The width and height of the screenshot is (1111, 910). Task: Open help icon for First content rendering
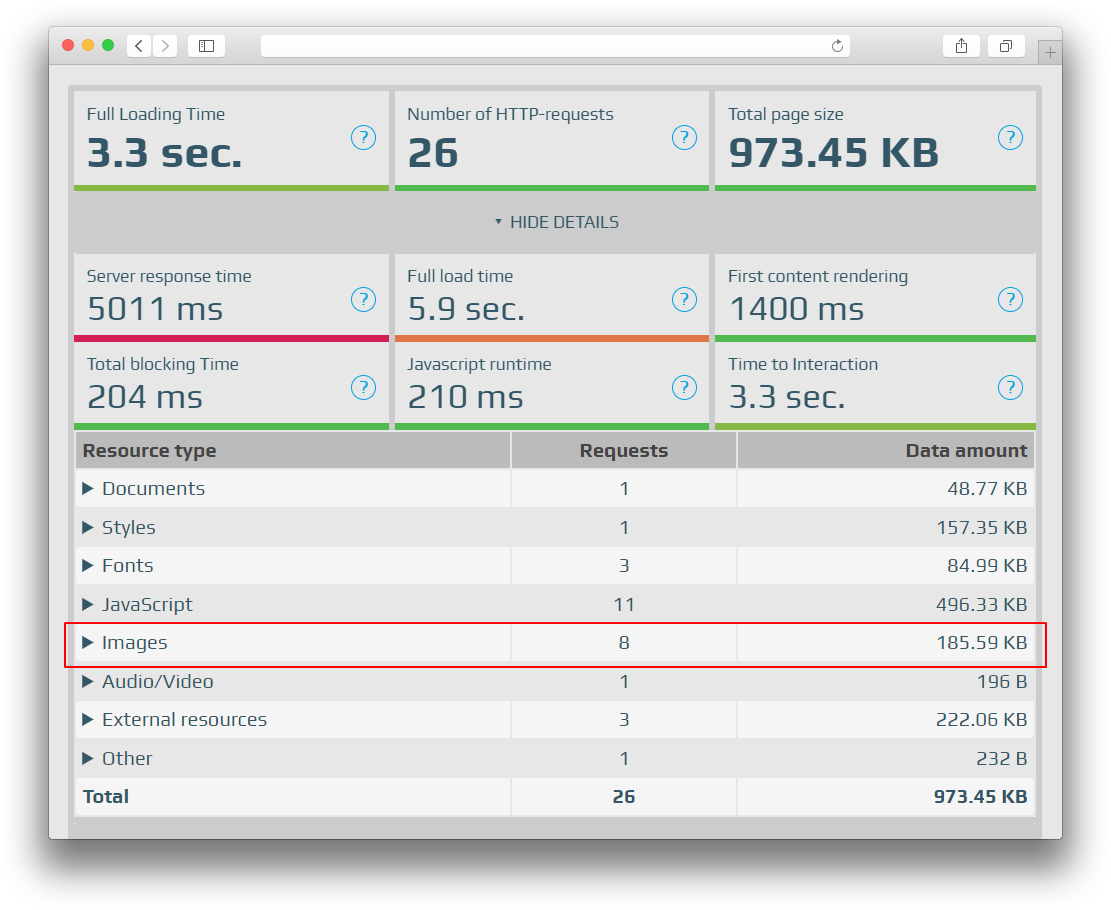click(1010, 299)
